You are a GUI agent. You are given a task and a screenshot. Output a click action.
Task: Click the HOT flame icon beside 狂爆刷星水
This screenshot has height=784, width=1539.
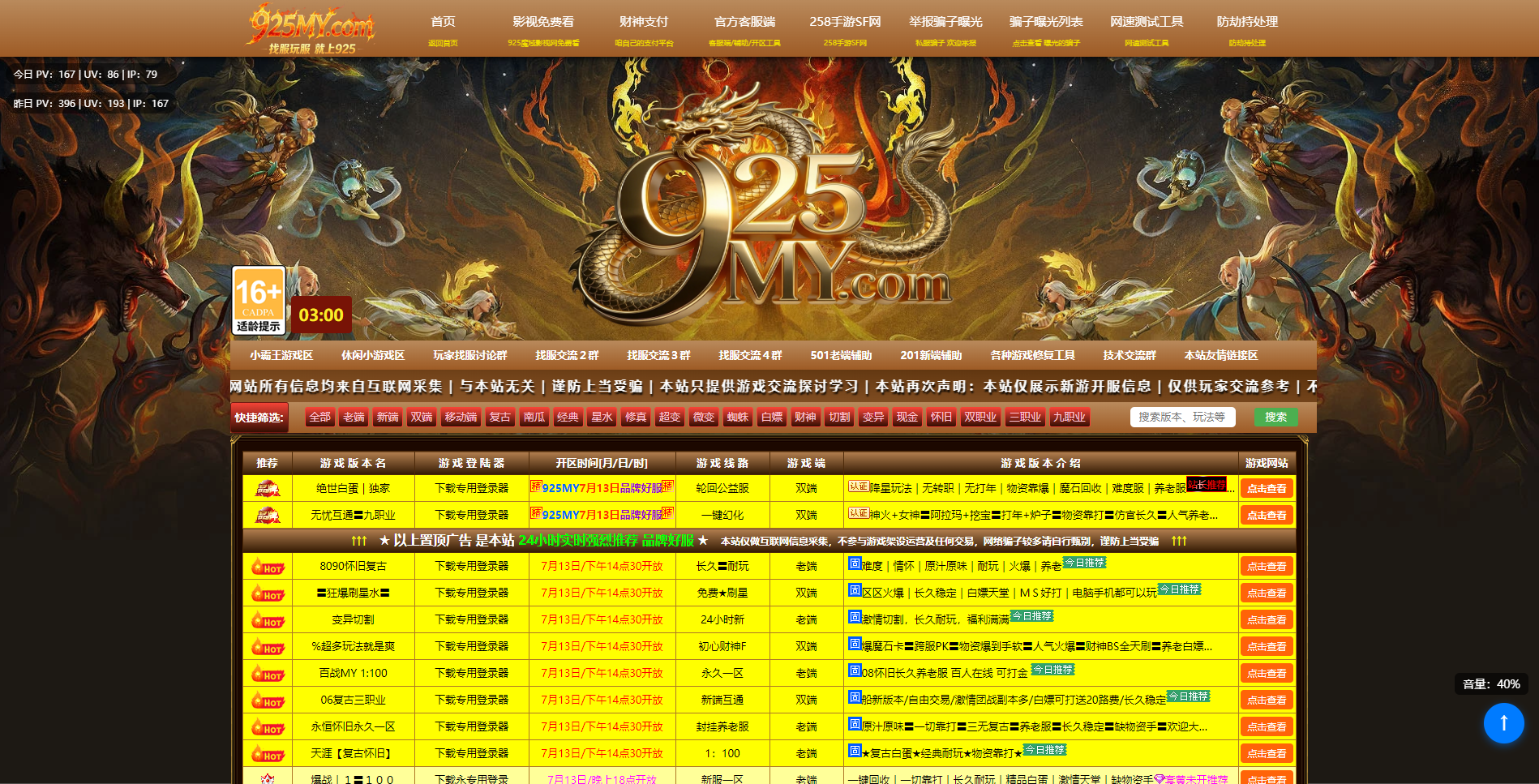[x=268, y=593]
